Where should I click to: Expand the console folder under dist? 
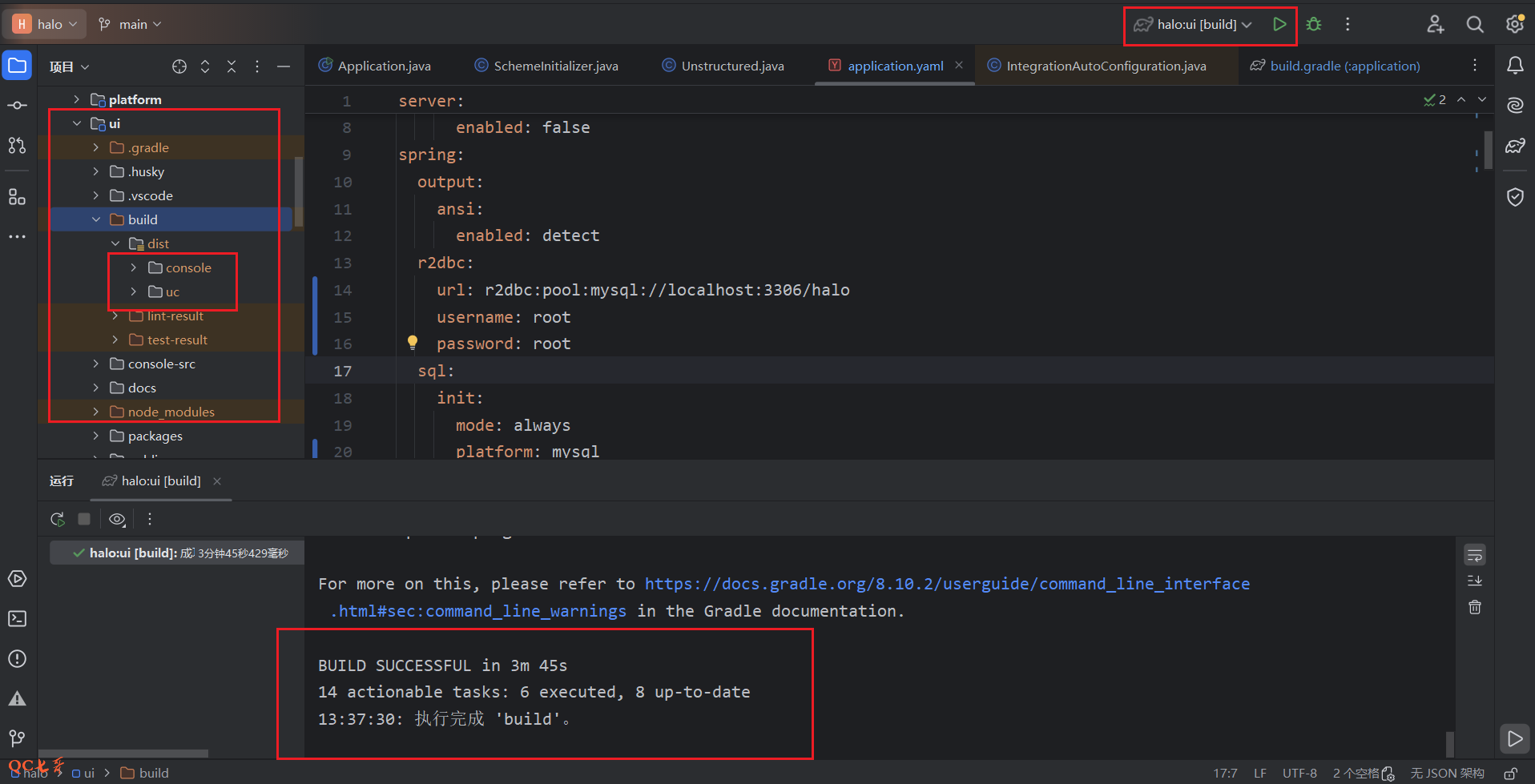[134, 267]
